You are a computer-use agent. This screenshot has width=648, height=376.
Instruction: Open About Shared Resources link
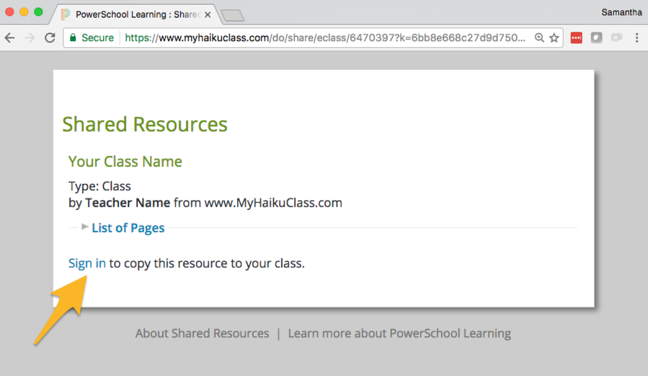click(x=202, y=333)
